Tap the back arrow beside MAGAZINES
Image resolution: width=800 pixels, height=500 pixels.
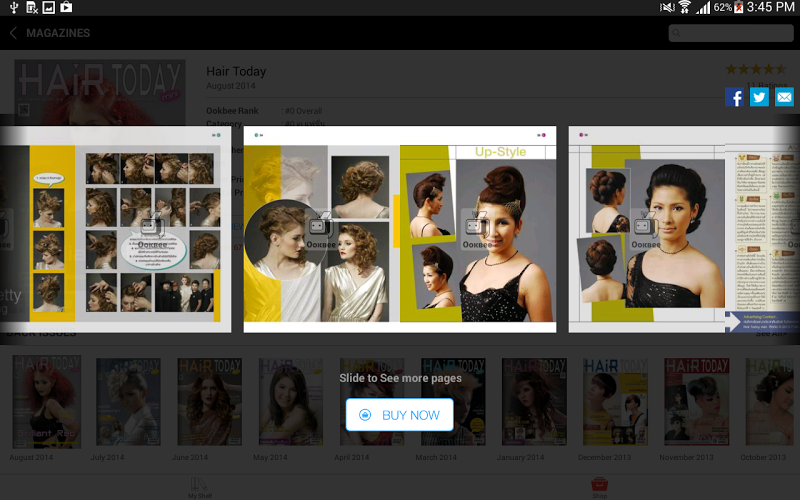[13, 33]
